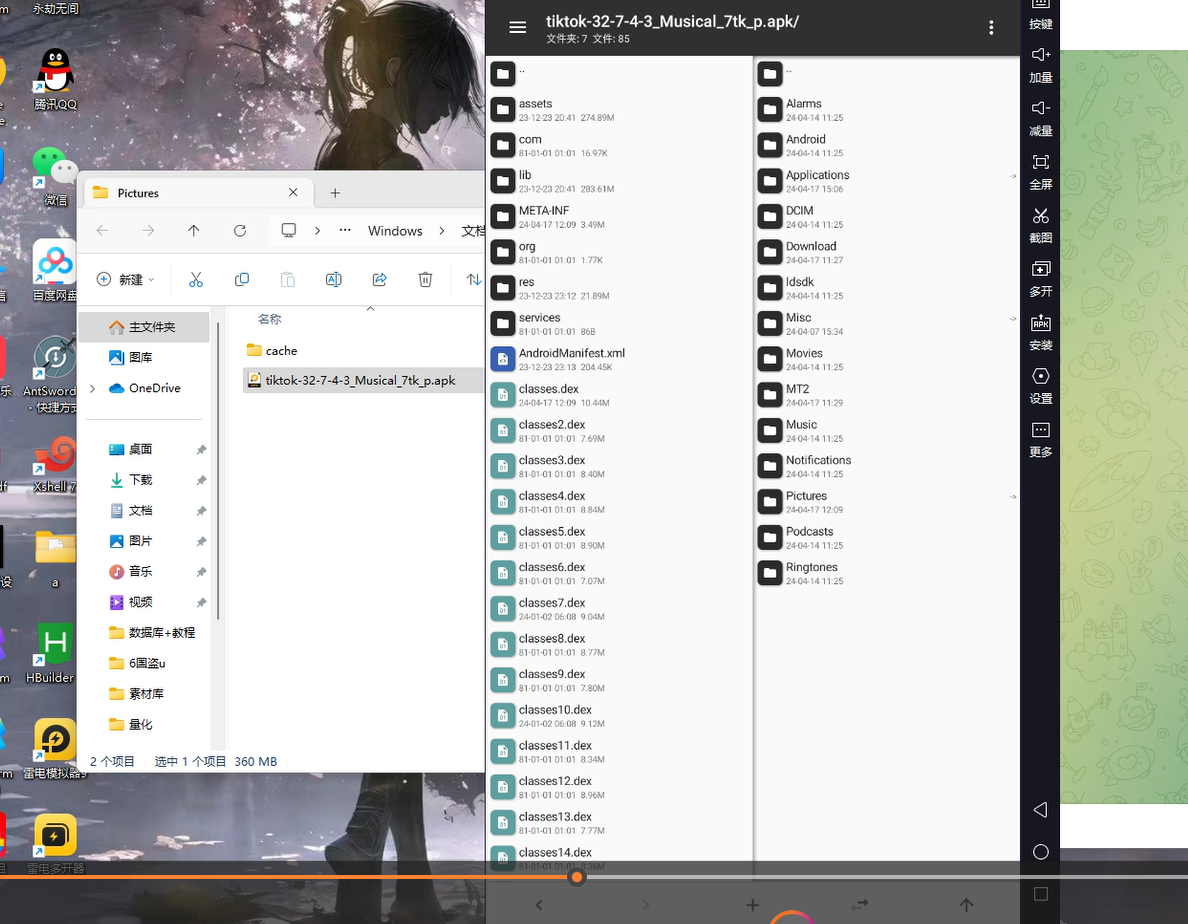Image resolution: width=1188 pixels, height=924 pixels.
Task: Take an emulator screenshot (截图)
Action: coord(1041,216)
